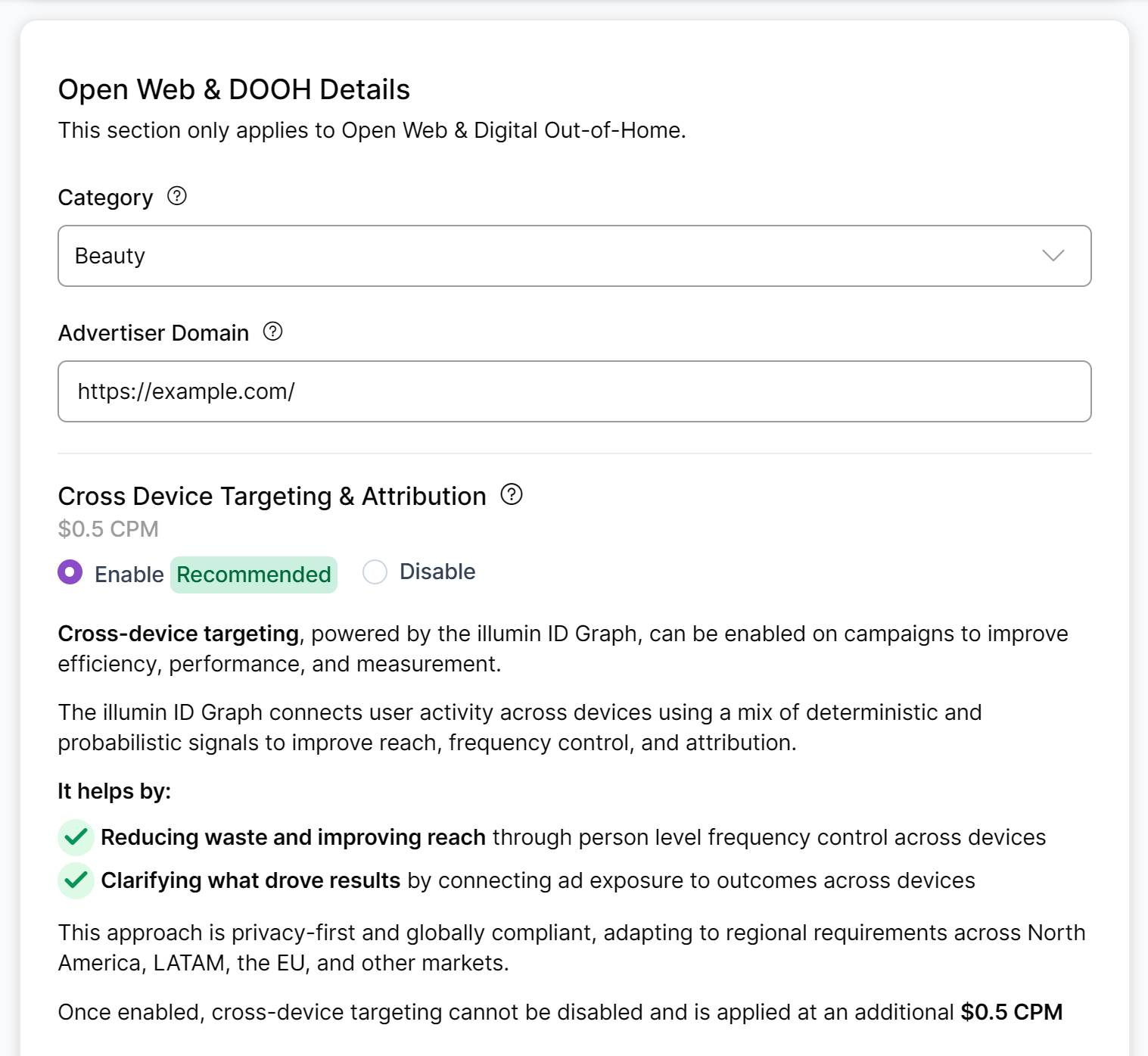Viewport: 1148px width, 1056px height.
Task: Click the Disable option label
Action: 437,572
